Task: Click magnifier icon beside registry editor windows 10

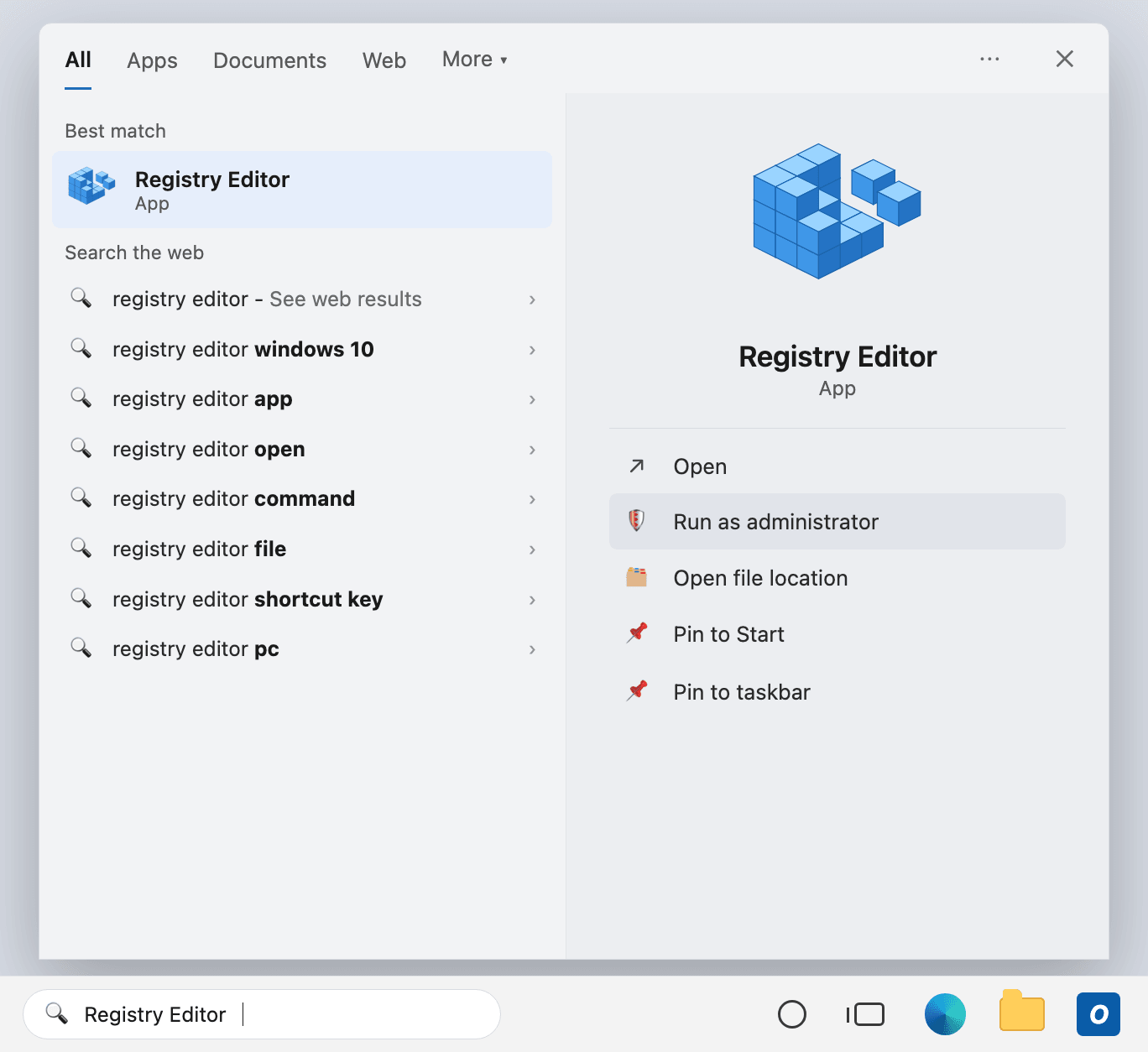Action: point(81,348)
